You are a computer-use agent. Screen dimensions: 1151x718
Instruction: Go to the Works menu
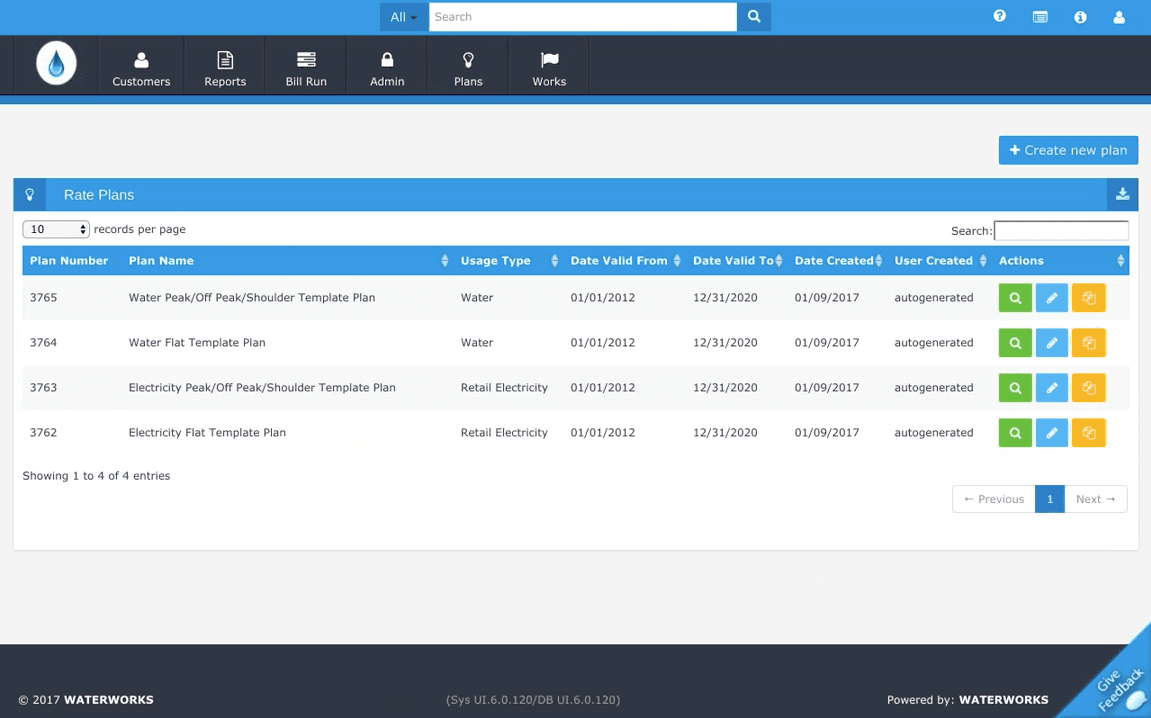coord(549,68)
